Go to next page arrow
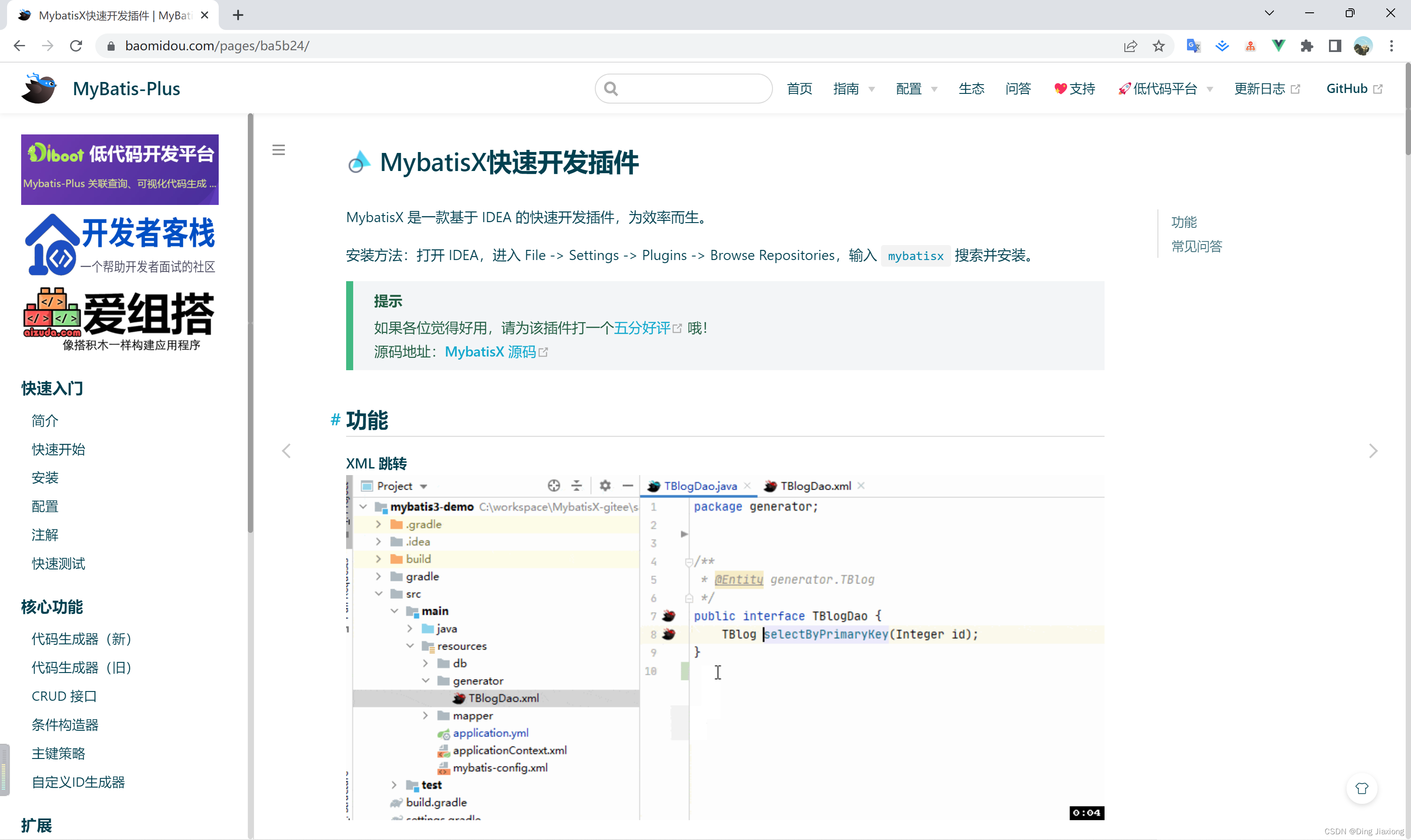Image resolution: width=1411 pixels, height=840 pixels. pos(1373,451)
